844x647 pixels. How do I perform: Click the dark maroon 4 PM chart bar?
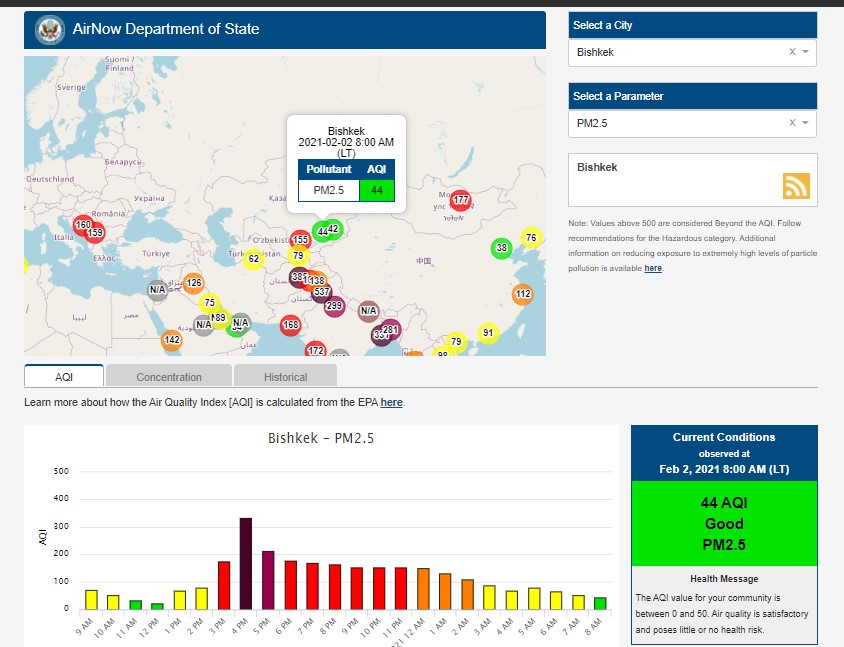coord(245,563)
